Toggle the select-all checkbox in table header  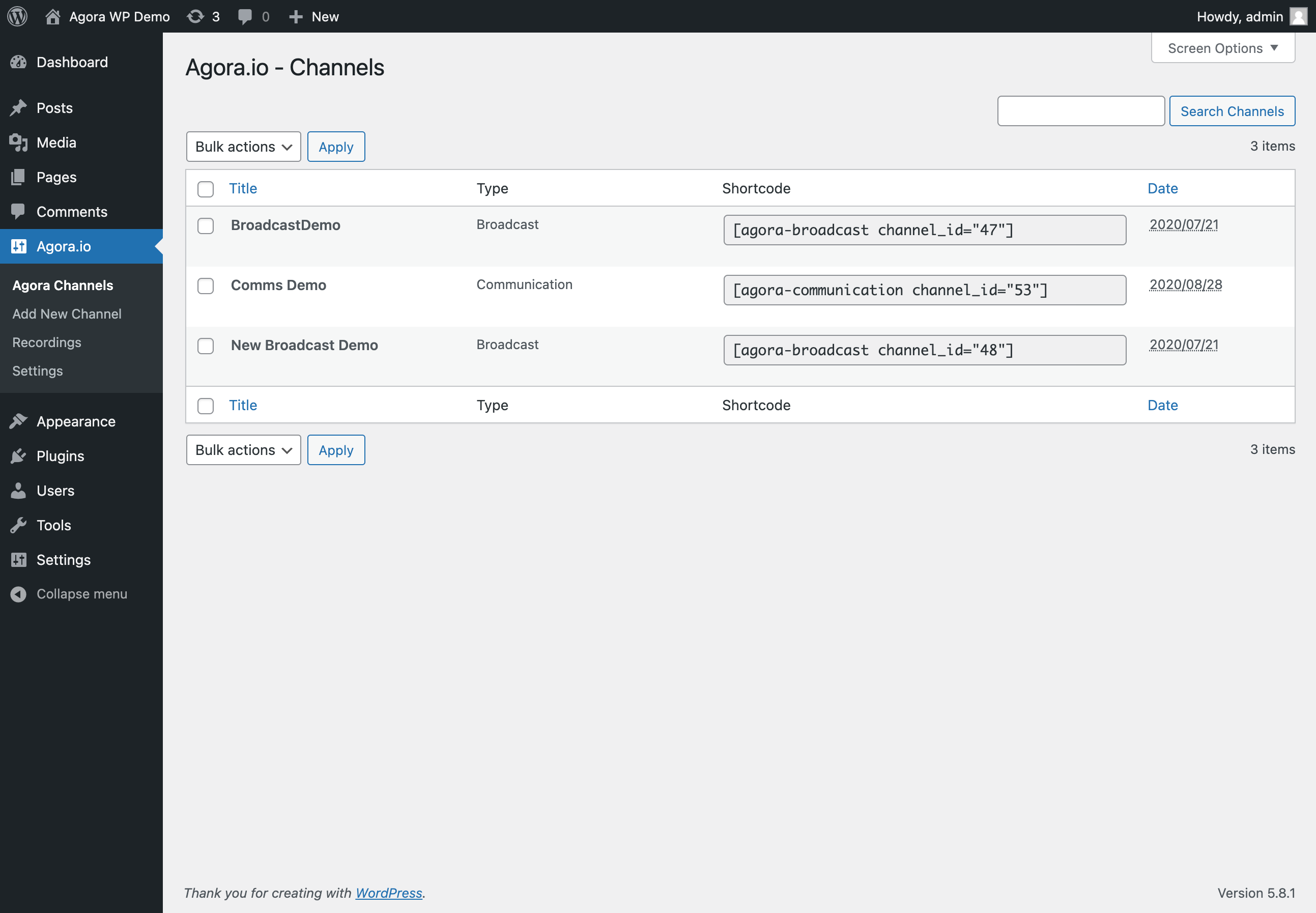(x=205, y=189)
